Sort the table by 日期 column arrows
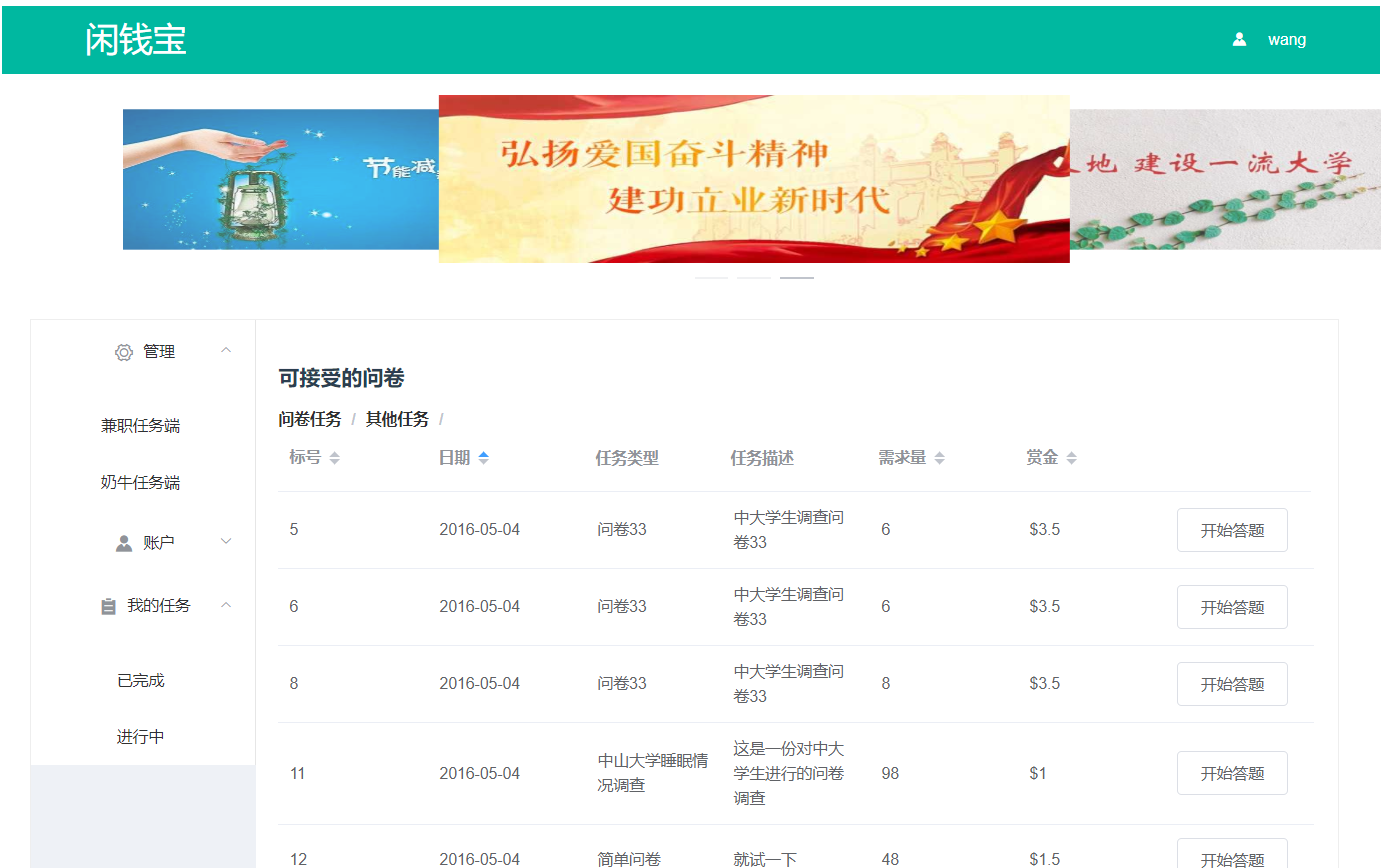This screenshot has width=1381, height=868. click(484, 458)
